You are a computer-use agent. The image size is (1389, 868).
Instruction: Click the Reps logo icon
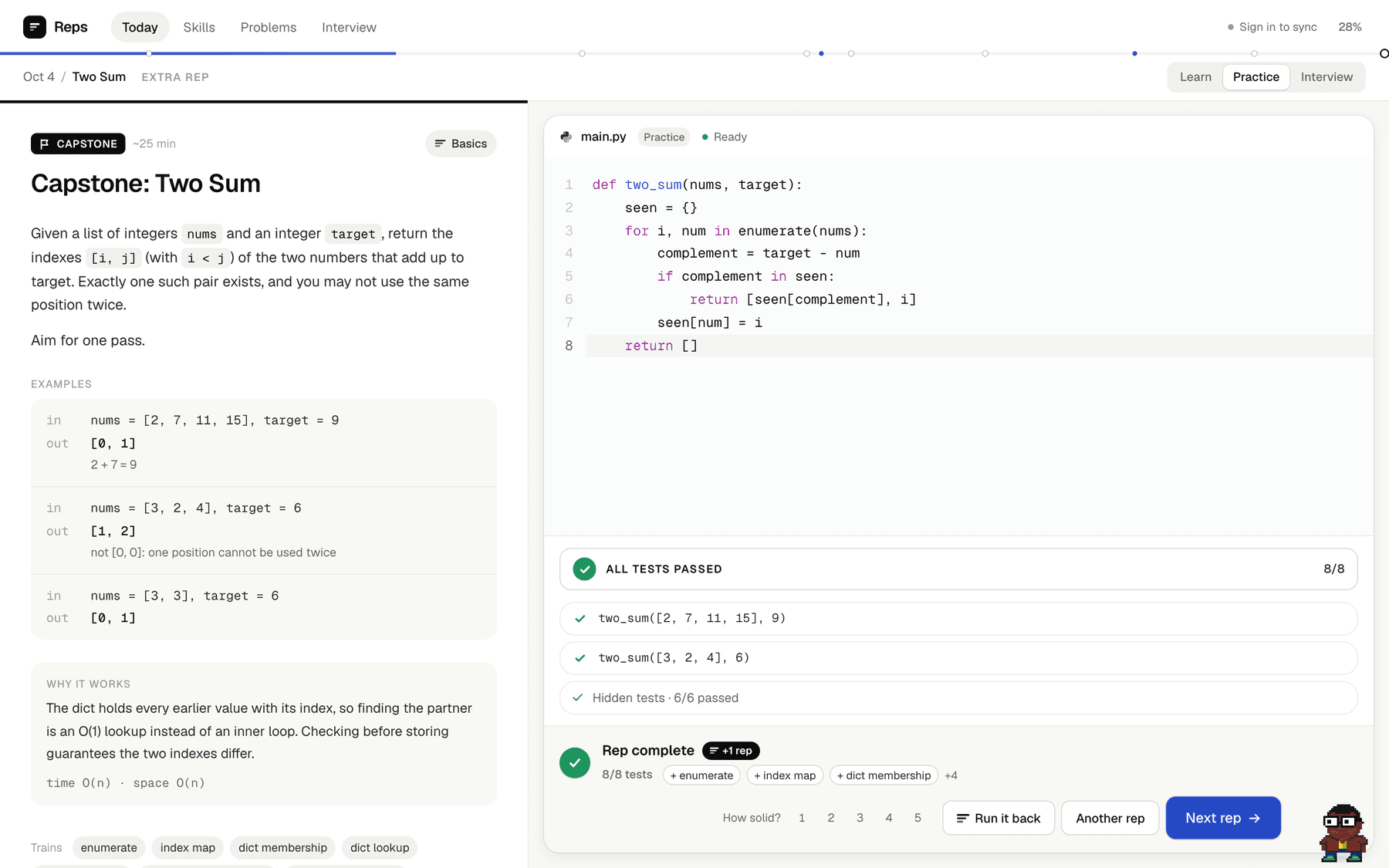point(34,27)
